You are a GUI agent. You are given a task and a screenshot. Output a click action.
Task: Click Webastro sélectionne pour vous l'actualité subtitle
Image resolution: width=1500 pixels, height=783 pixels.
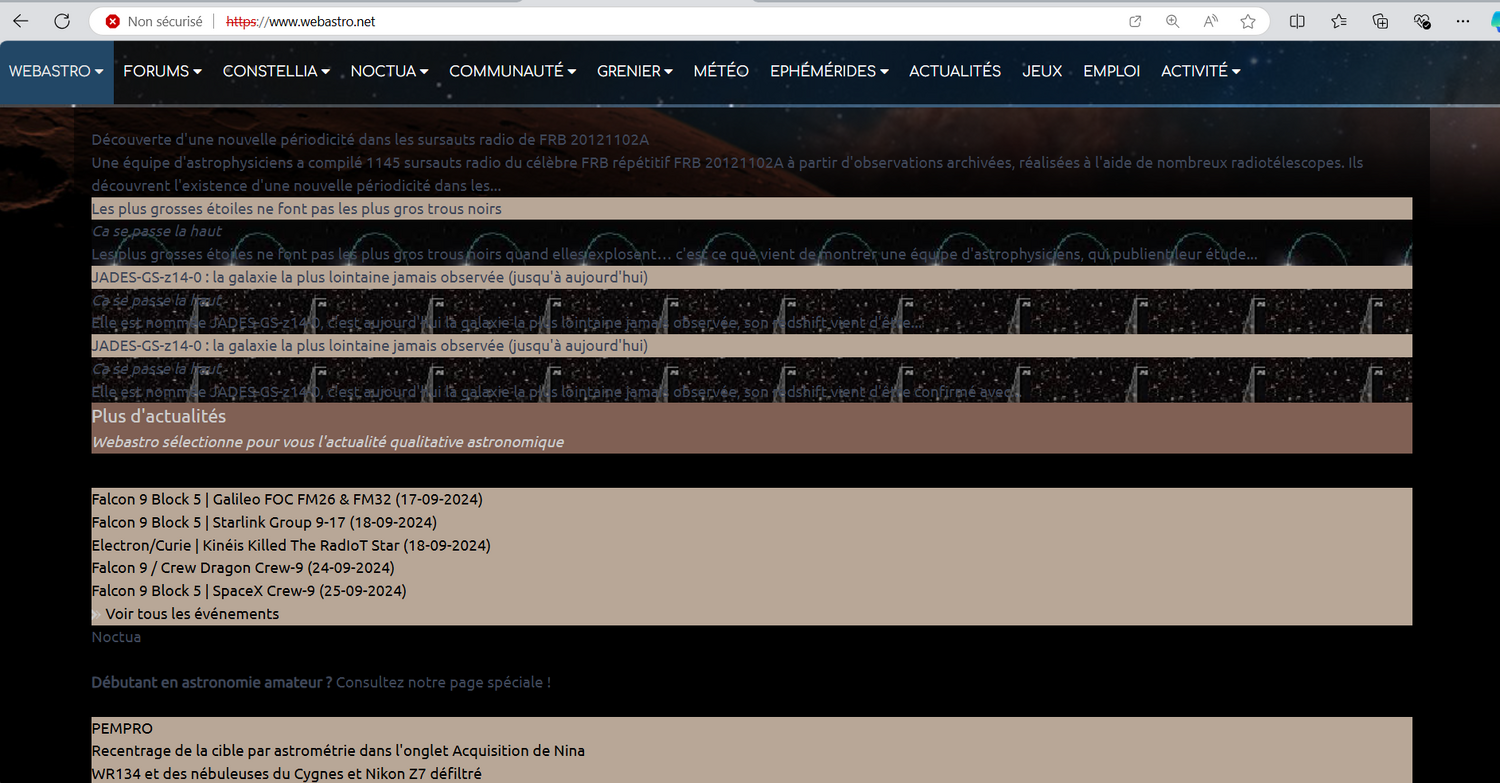coord(328,442)
